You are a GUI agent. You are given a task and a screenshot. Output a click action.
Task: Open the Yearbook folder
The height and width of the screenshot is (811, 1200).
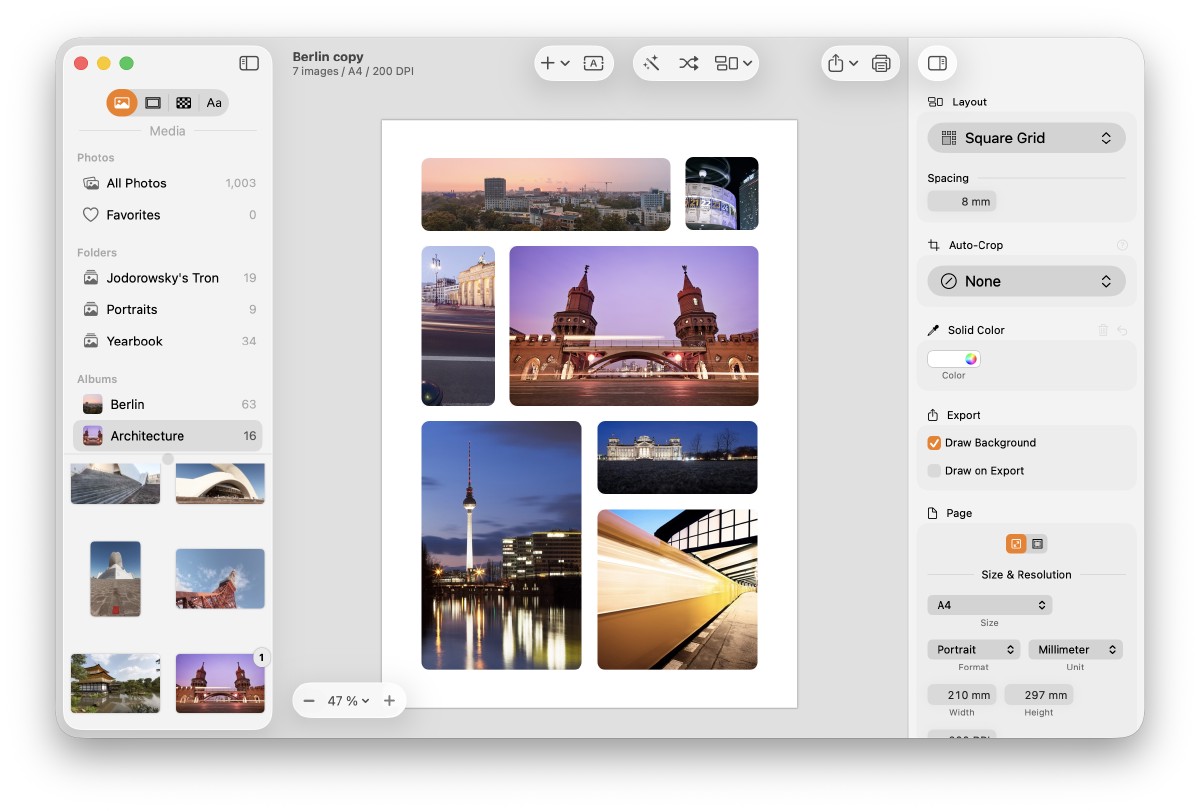point(168,341)
